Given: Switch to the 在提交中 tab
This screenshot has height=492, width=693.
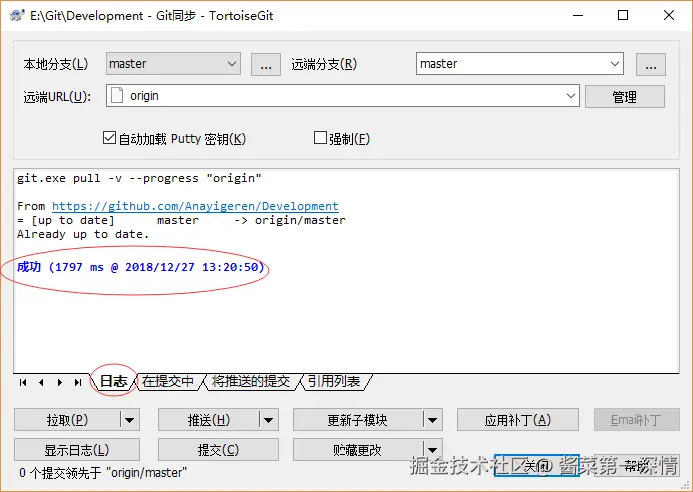Looking at the screenshot, I should [168, 381].
